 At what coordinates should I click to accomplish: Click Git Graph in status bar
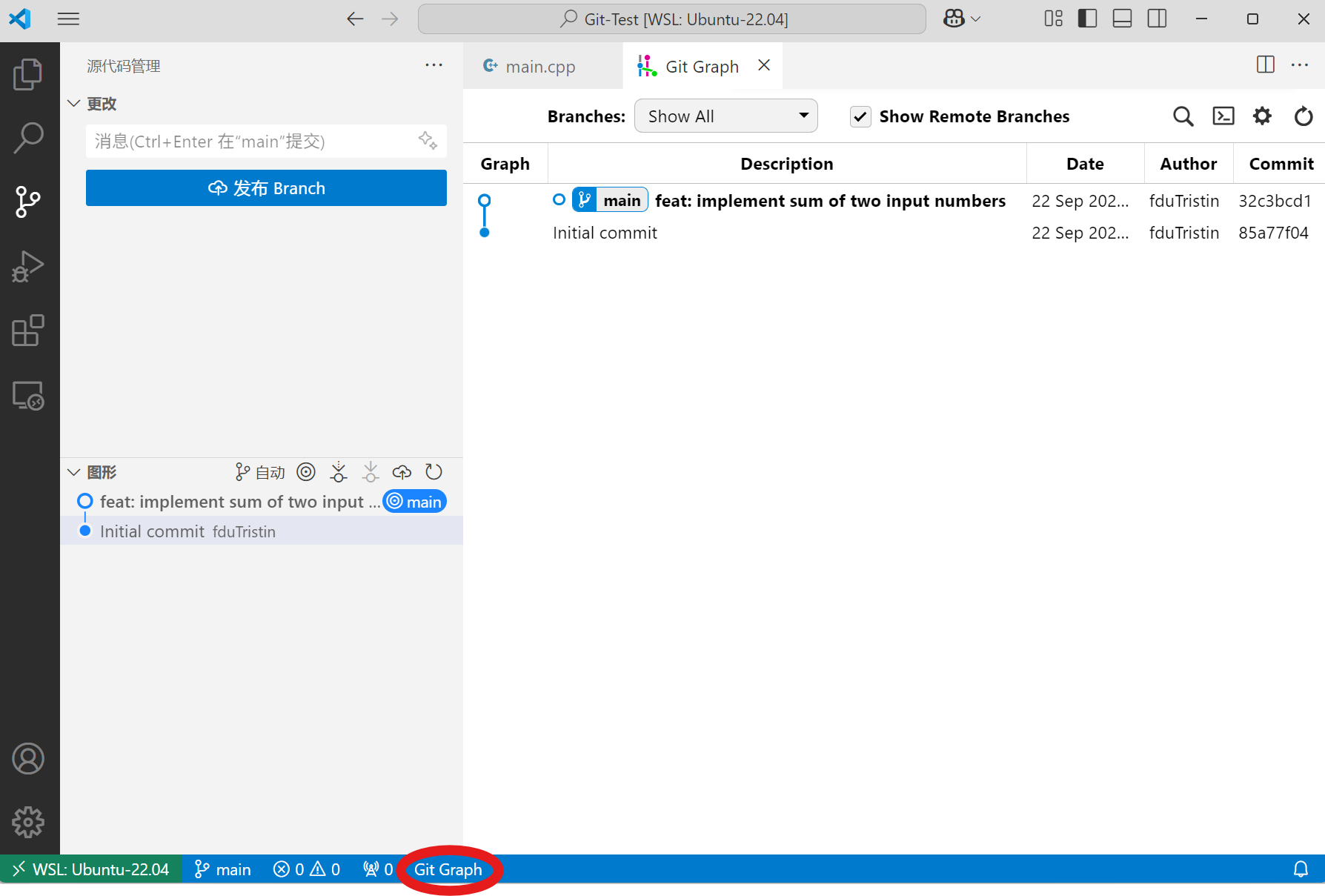click(448, 869)
